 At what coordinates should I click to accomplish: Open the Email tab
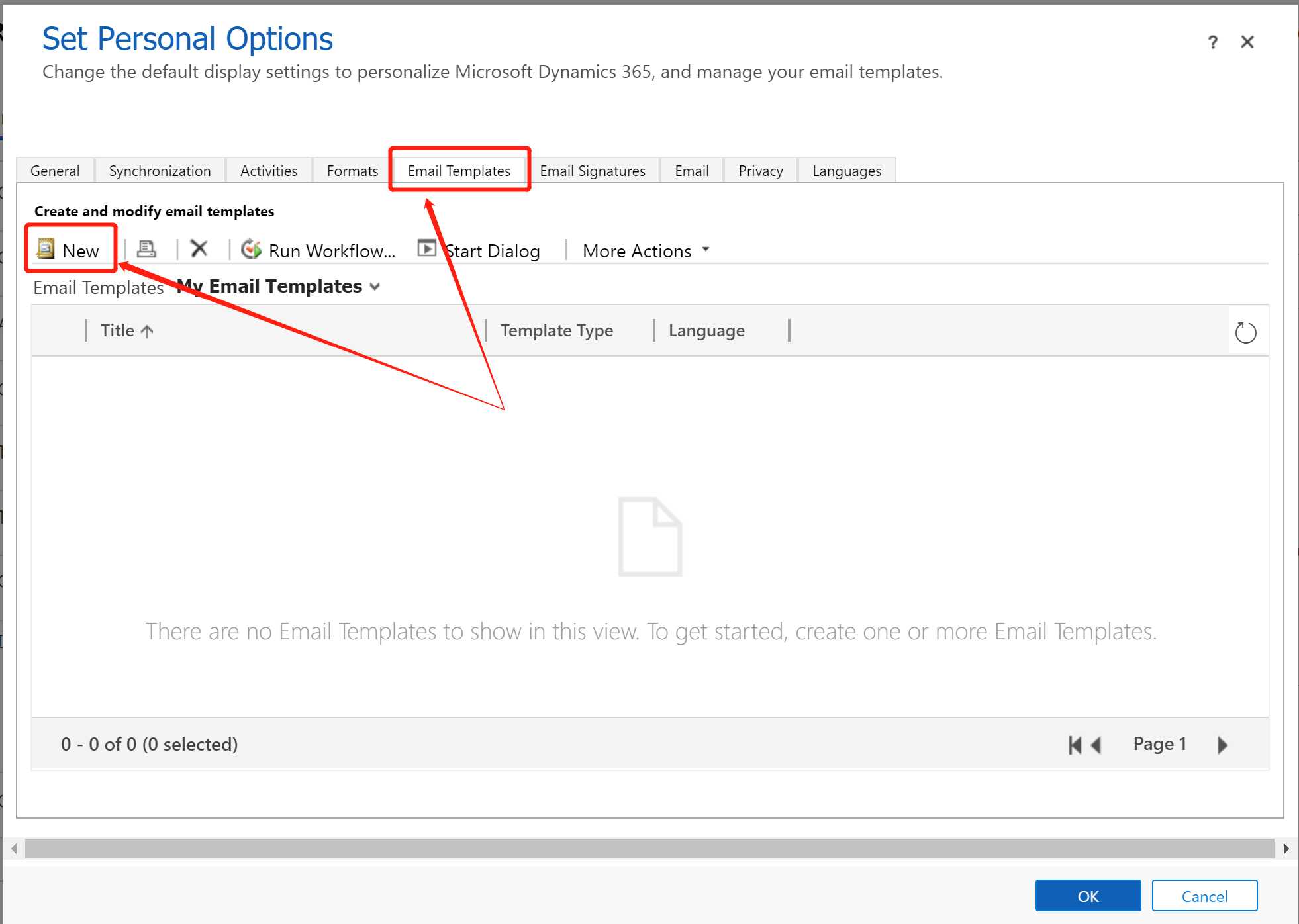[x=692, y=171]
